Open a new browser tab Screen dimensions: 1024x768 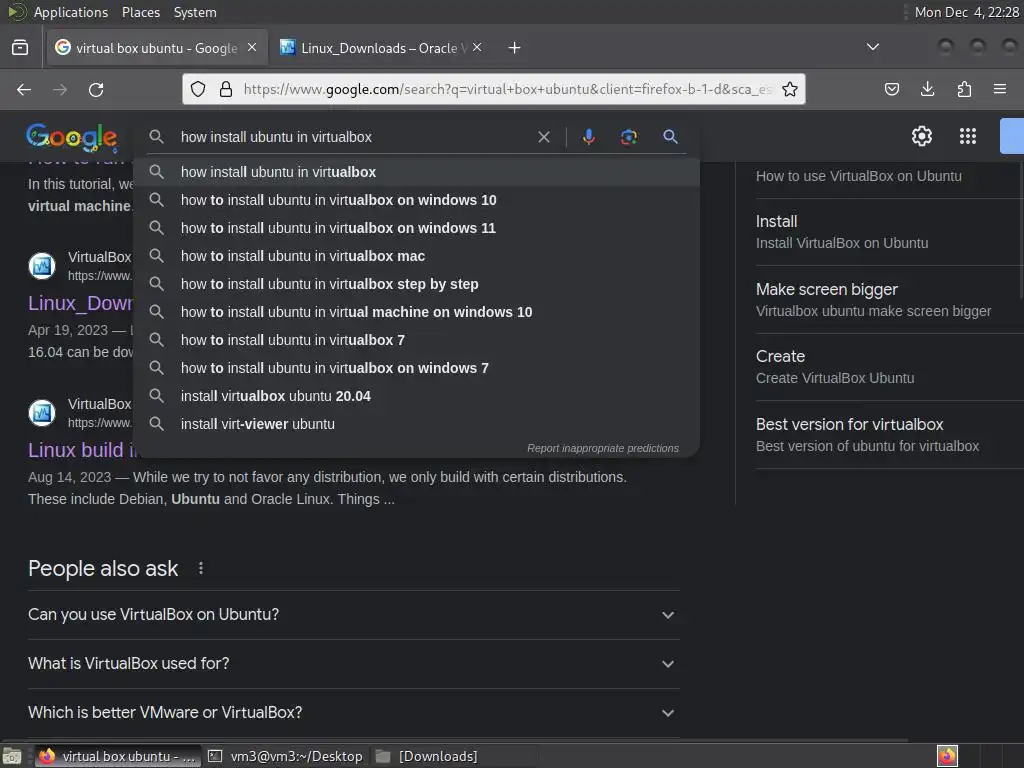click(515, 48)
